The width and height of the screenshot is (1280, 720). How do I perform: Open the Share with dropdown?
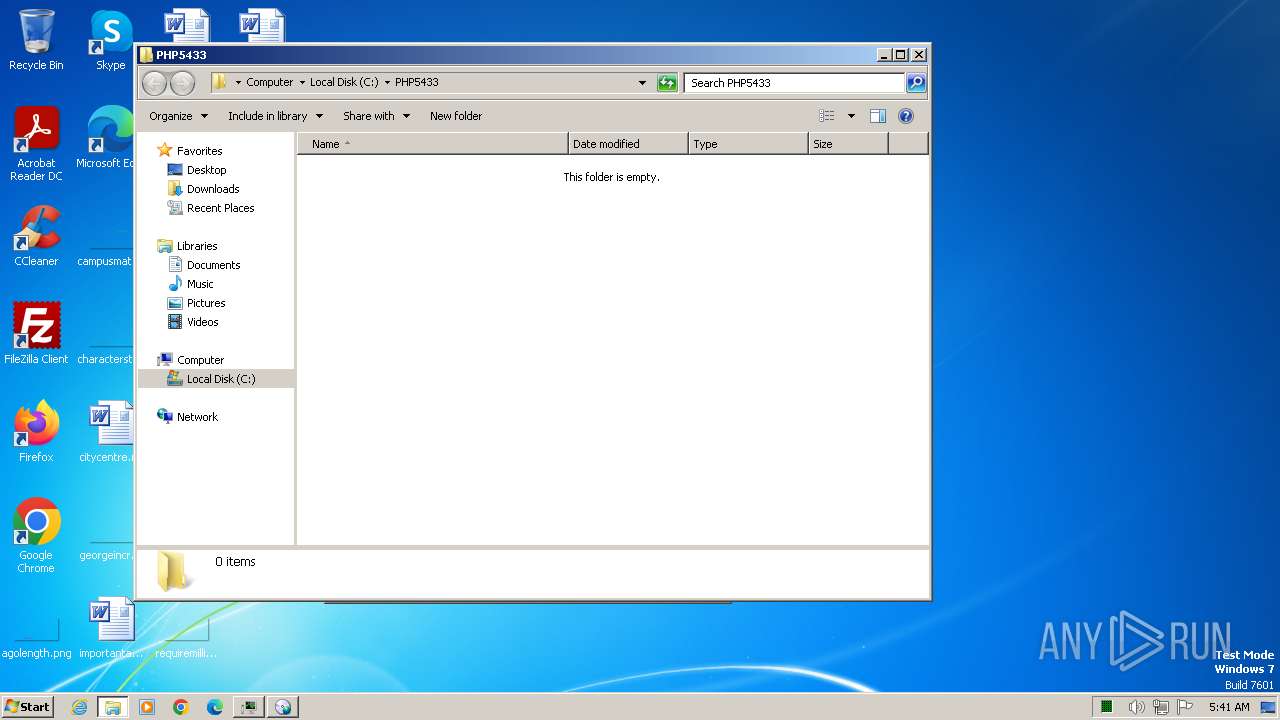376,116
